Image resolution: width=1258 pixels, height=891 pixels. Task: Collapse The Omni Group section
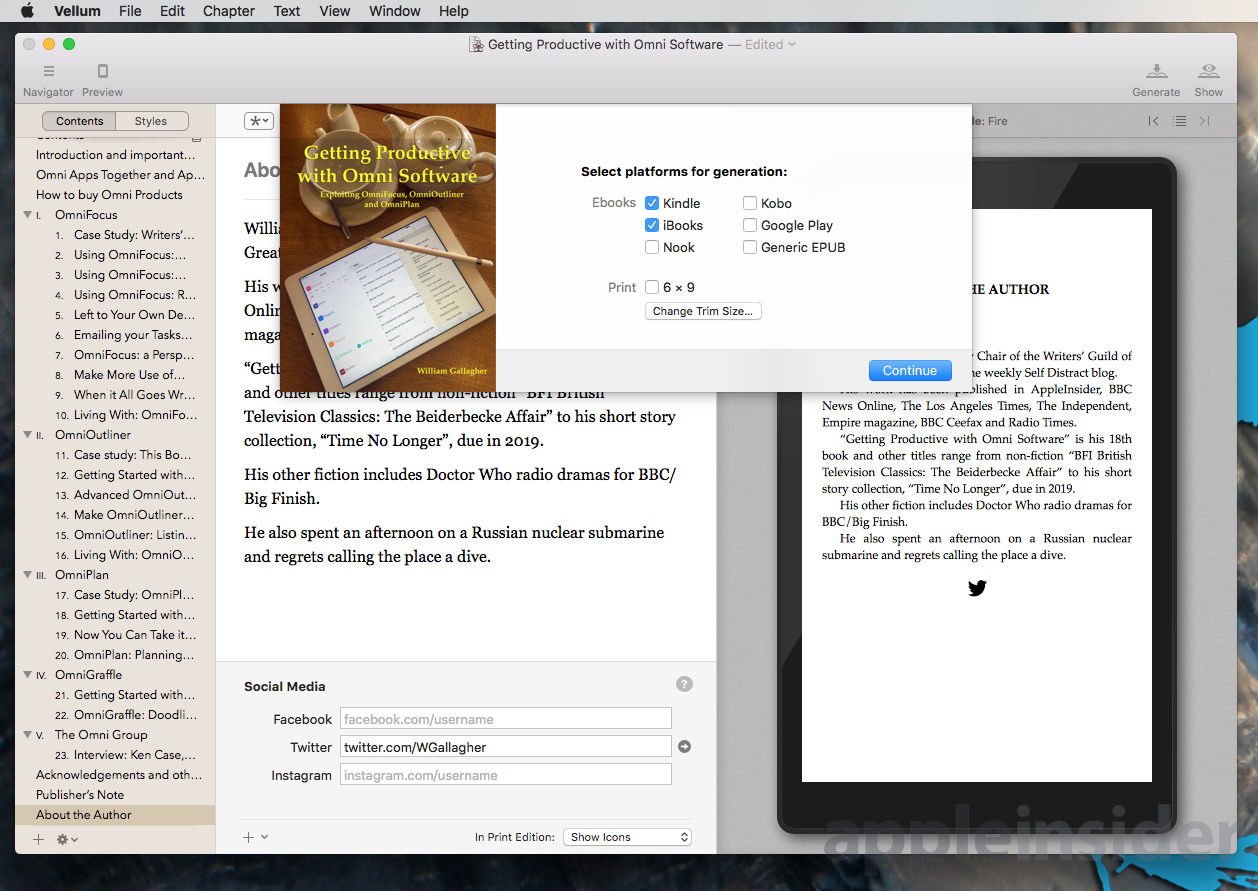(27, 735)
